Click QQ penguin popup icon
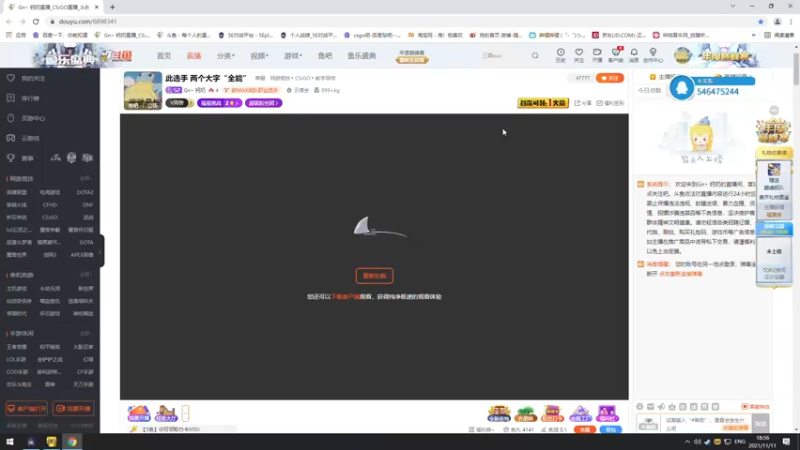Screen dimensions: 800x450 [x=682, y=88]
